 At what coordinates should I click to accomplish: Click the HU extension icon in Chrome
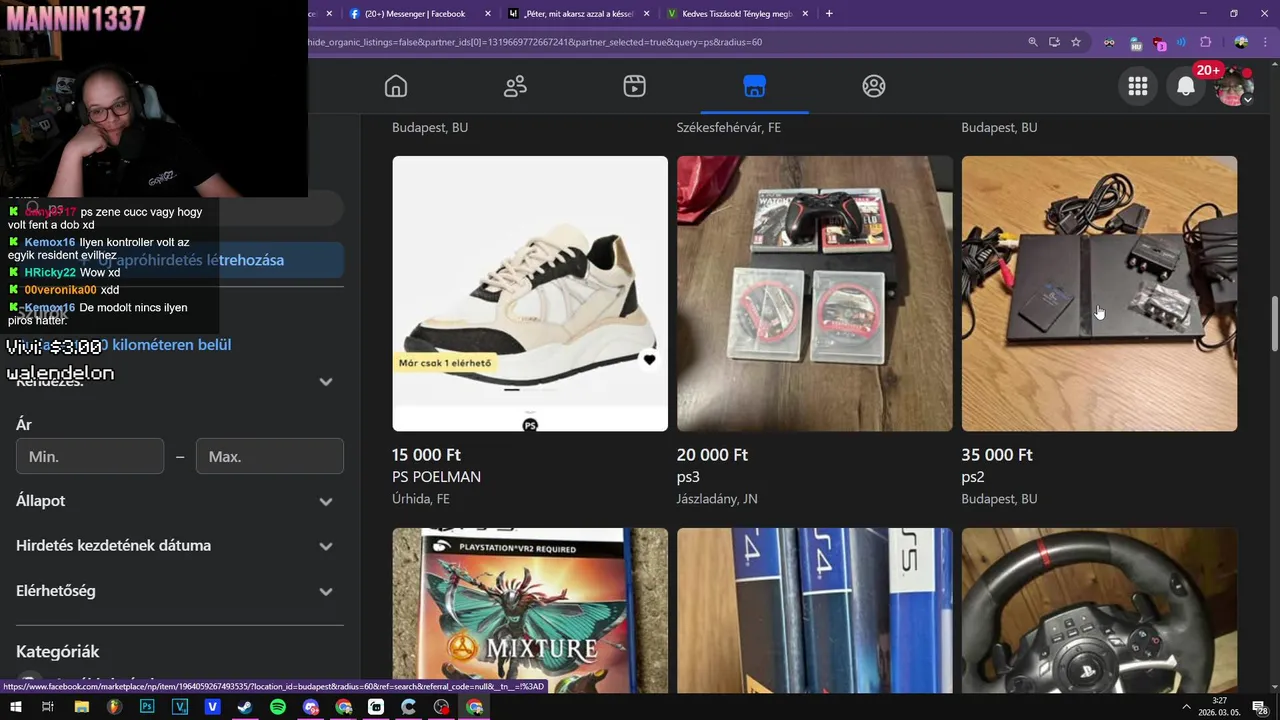click(1135, 43)
